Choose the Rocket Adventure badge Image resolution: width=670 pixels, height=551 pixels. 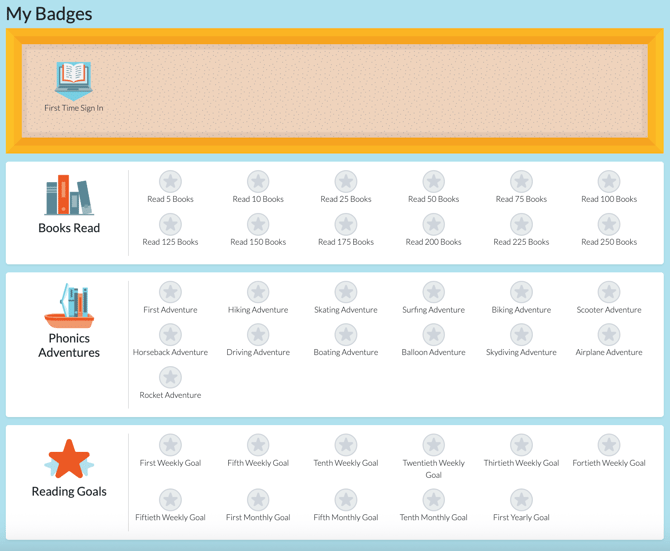point(170,378)
